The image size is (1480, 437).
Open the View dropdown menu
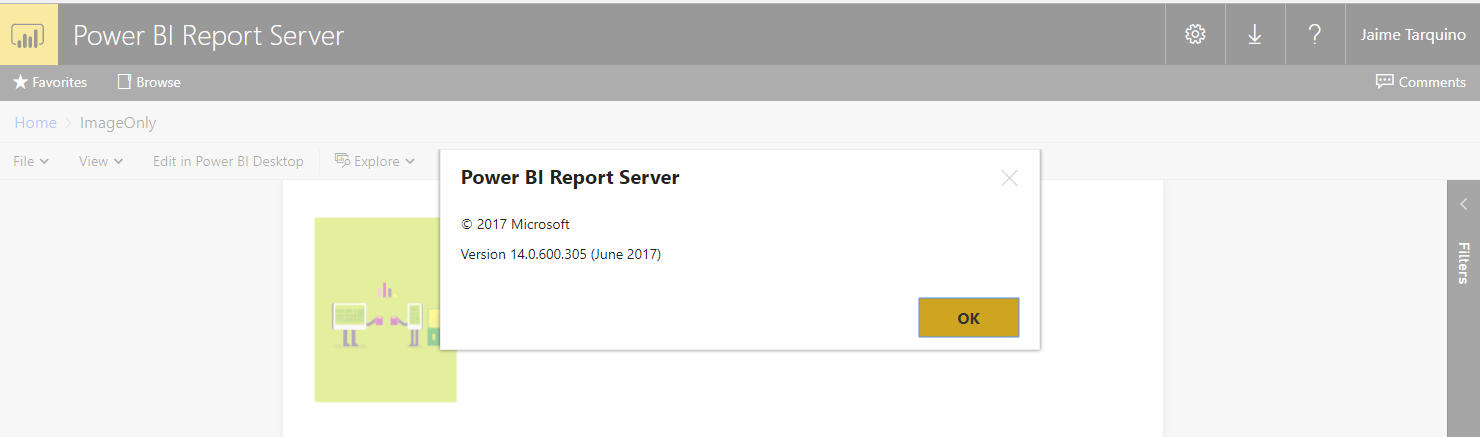click(101, 161)
